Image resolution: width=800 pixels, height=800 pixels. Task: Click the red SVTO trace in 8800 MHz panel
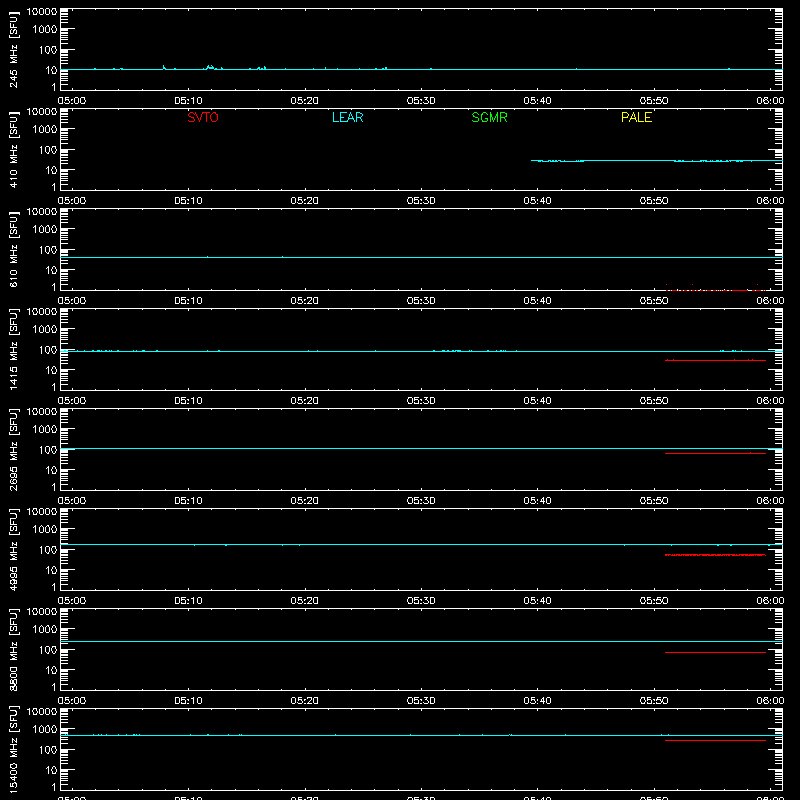point(715,652)
